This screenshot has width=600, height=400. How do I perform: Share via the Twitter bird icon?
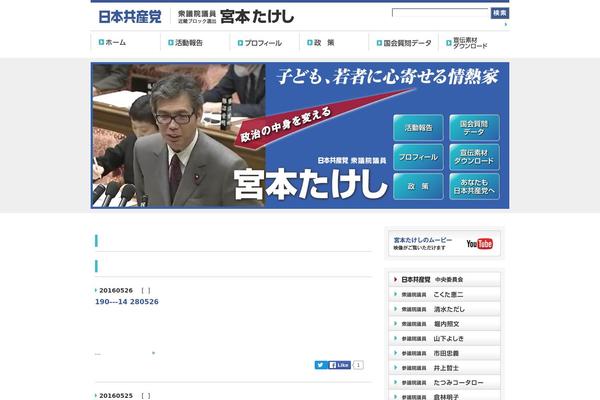pyautogui.click(x=321, y=365)
